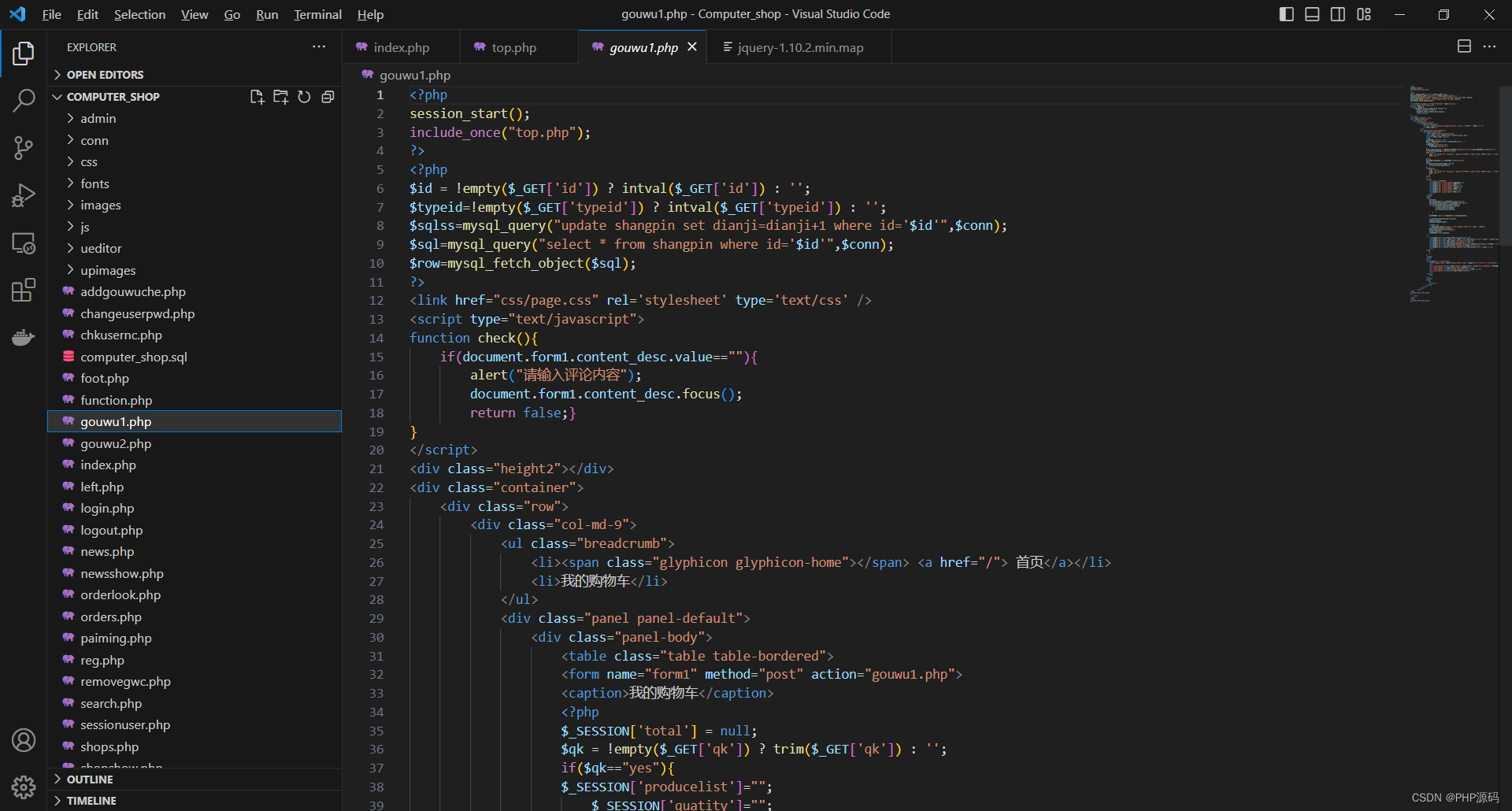Screen dimensions: 1512x811
Task: Open the Accounts menu icon
Action: point(24,740)
